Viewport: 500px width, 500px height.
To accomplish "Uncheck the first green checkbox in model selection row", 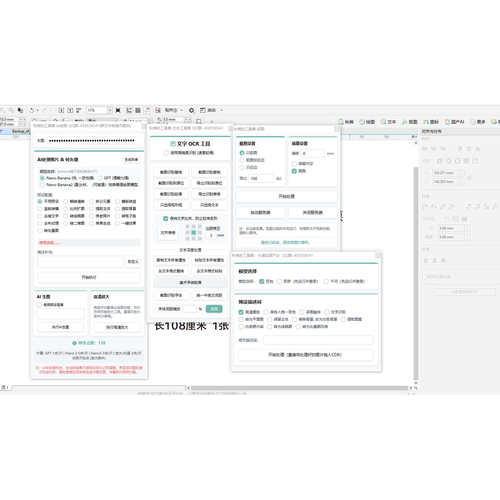I will coord(262,281).
